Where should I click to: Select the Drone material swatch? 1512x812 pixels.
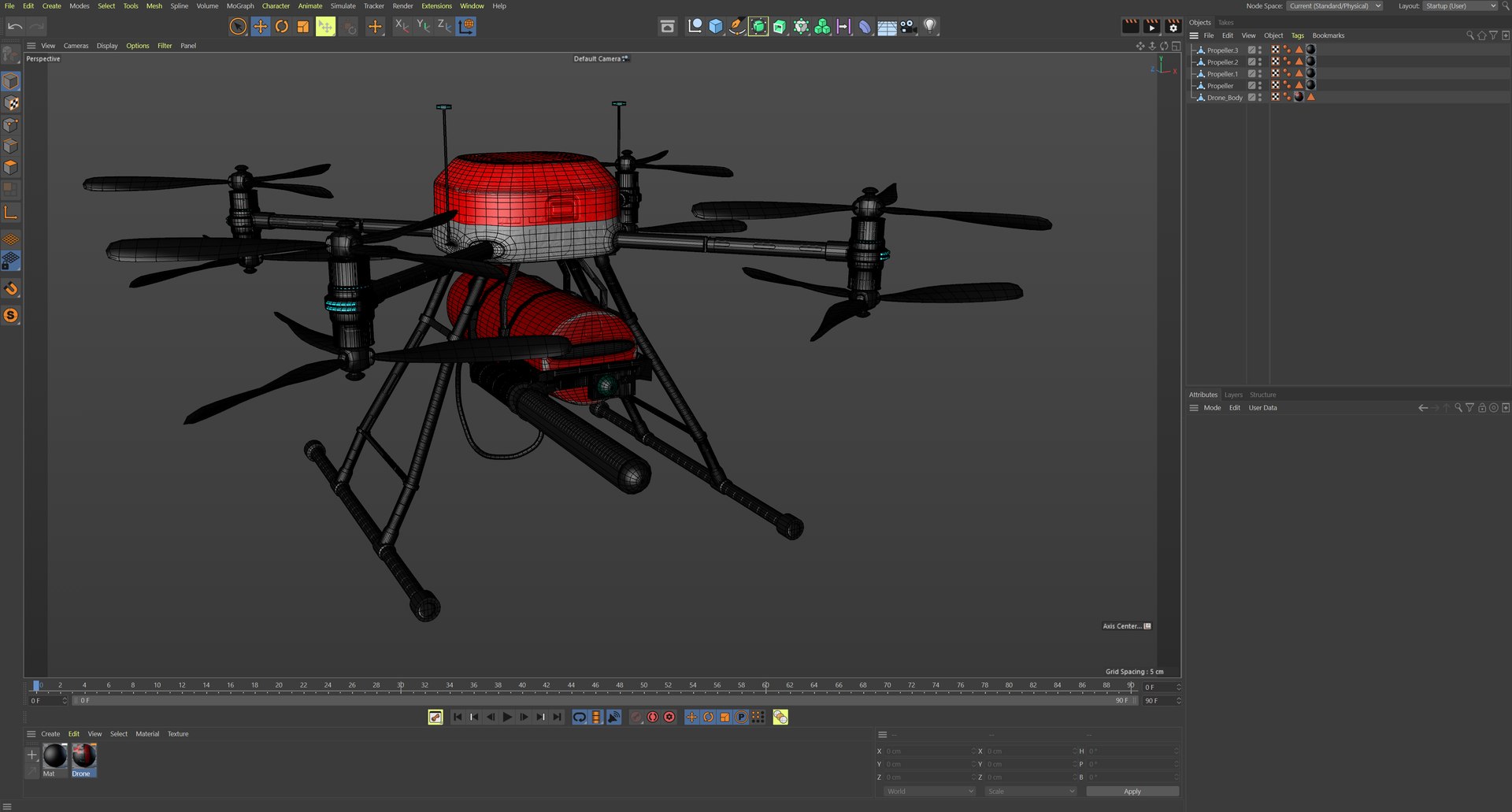pos(83,759)
